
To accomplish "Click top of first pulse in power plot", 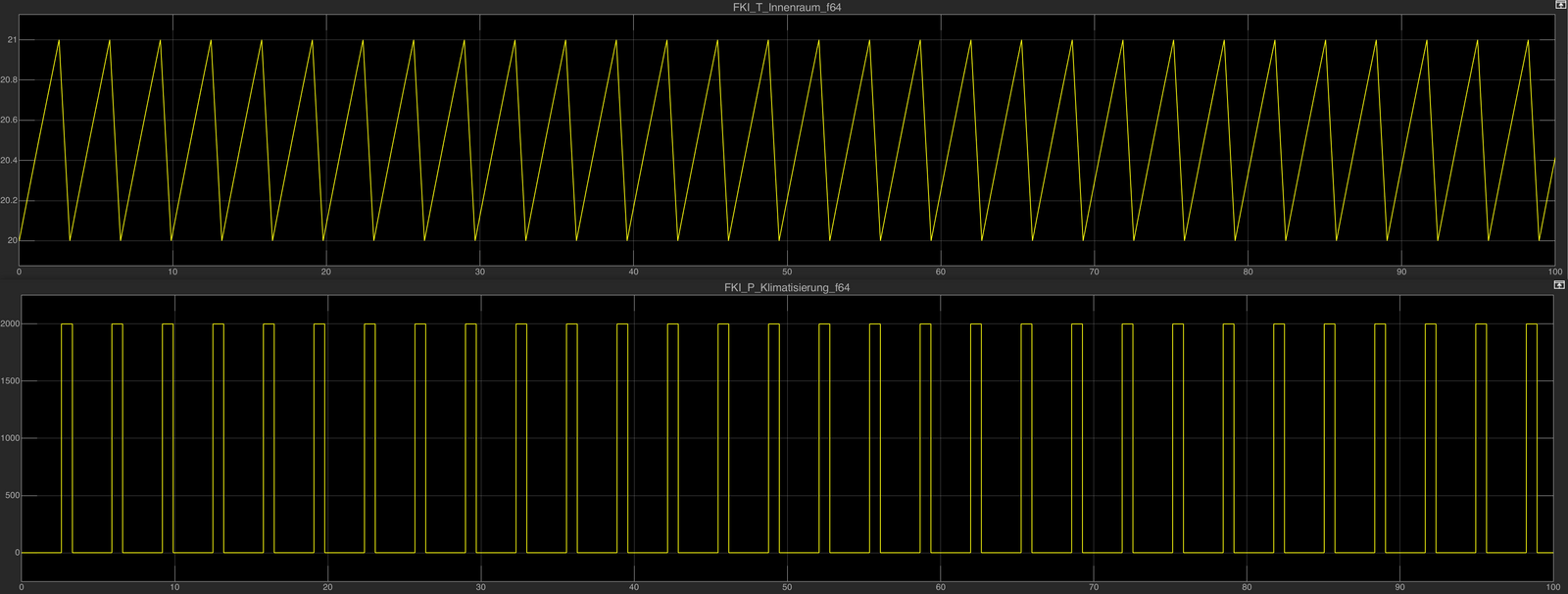I will 67,324.
